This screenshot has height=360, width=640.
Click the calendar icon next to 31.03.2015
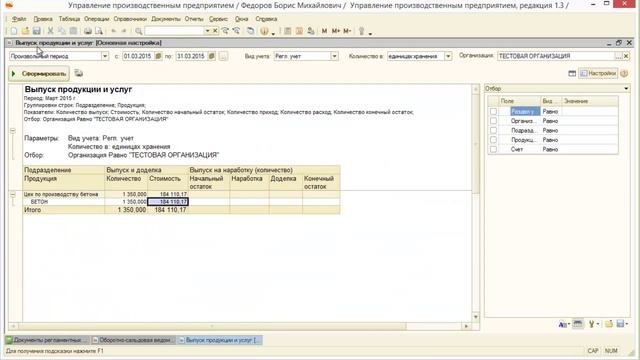tap(211, 56)
